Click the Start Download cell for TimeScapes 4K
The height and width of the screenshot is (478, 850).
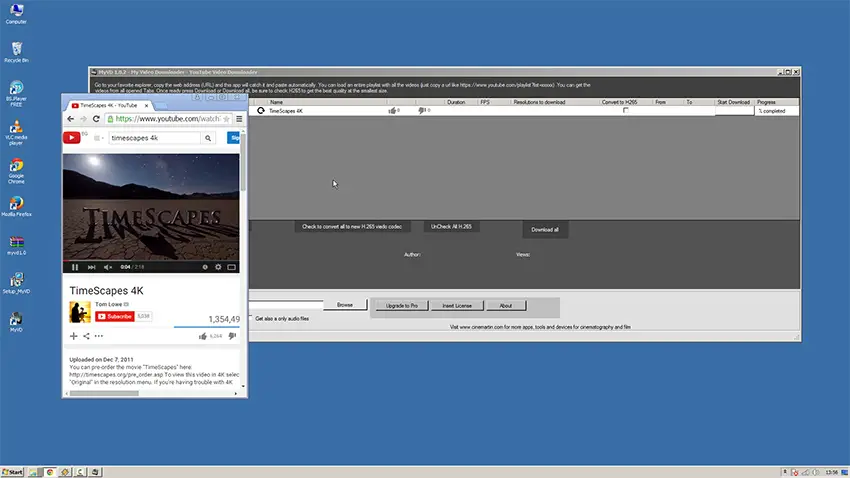(x=734, y=111)
